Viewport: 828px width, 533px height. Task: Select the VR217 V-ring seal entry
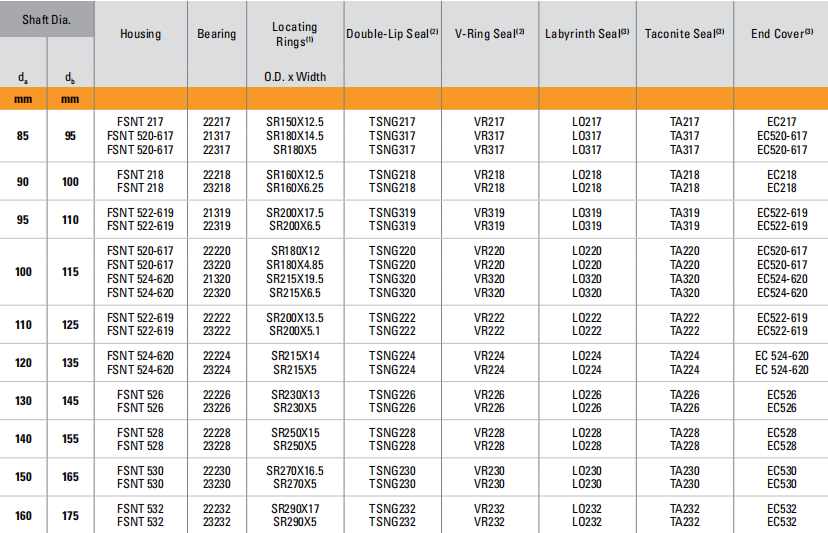[x=489, y=122]
